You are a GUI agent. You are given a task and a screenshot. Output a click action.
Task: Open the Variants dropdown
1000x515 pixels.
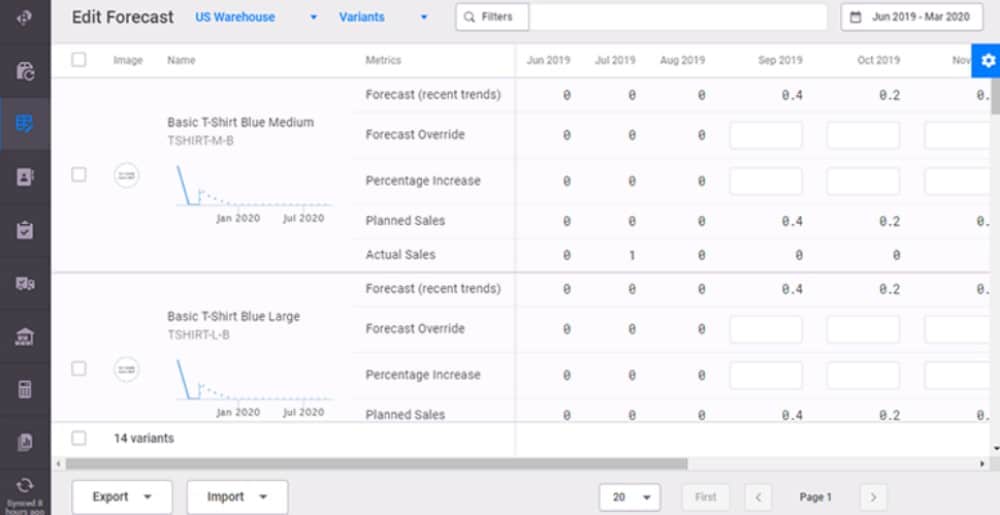pyautogui.click(x=384, y=17)
